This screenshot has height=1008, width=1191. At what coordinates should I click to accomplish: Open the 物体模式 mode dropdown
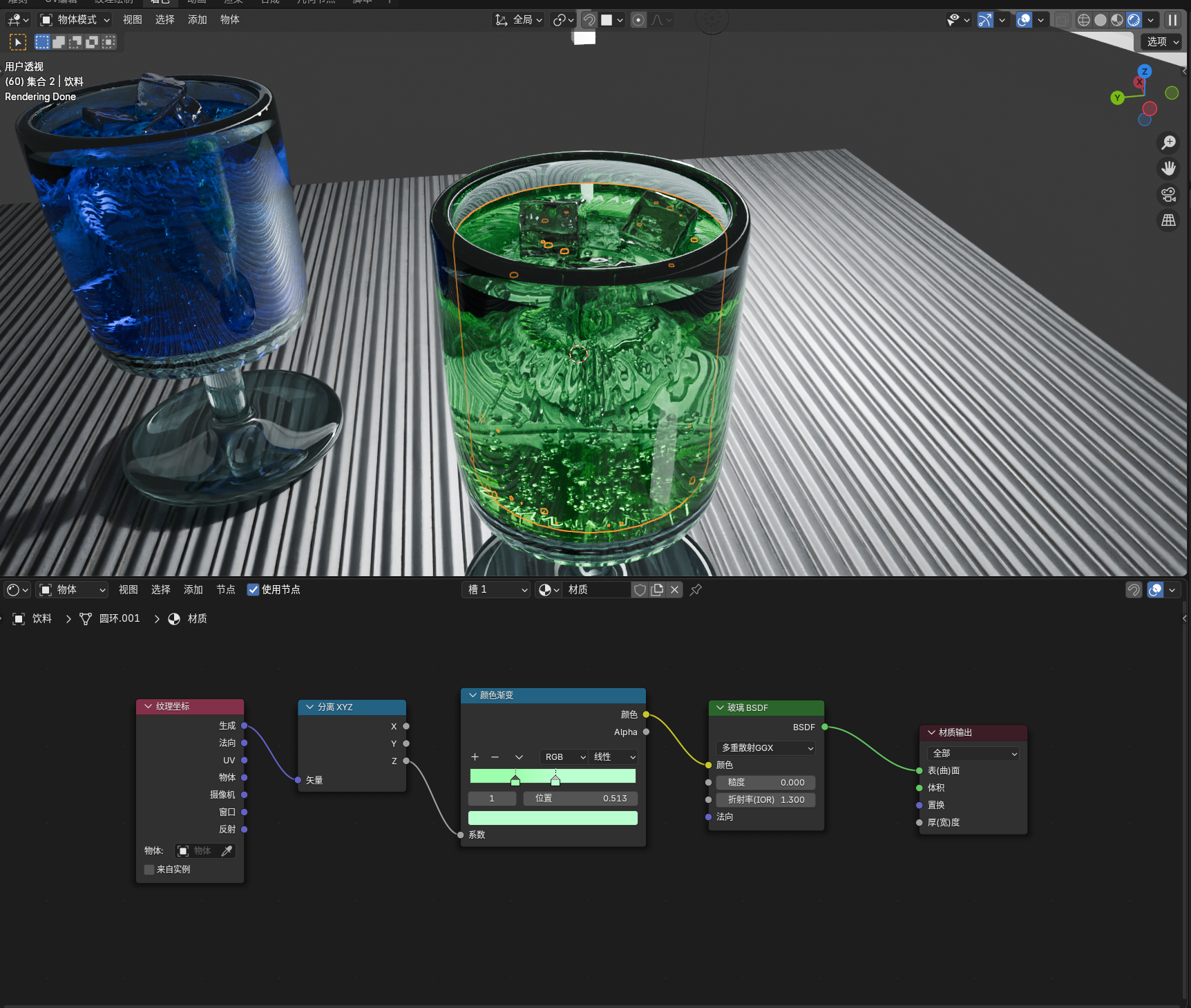click(x=75, y=20)
